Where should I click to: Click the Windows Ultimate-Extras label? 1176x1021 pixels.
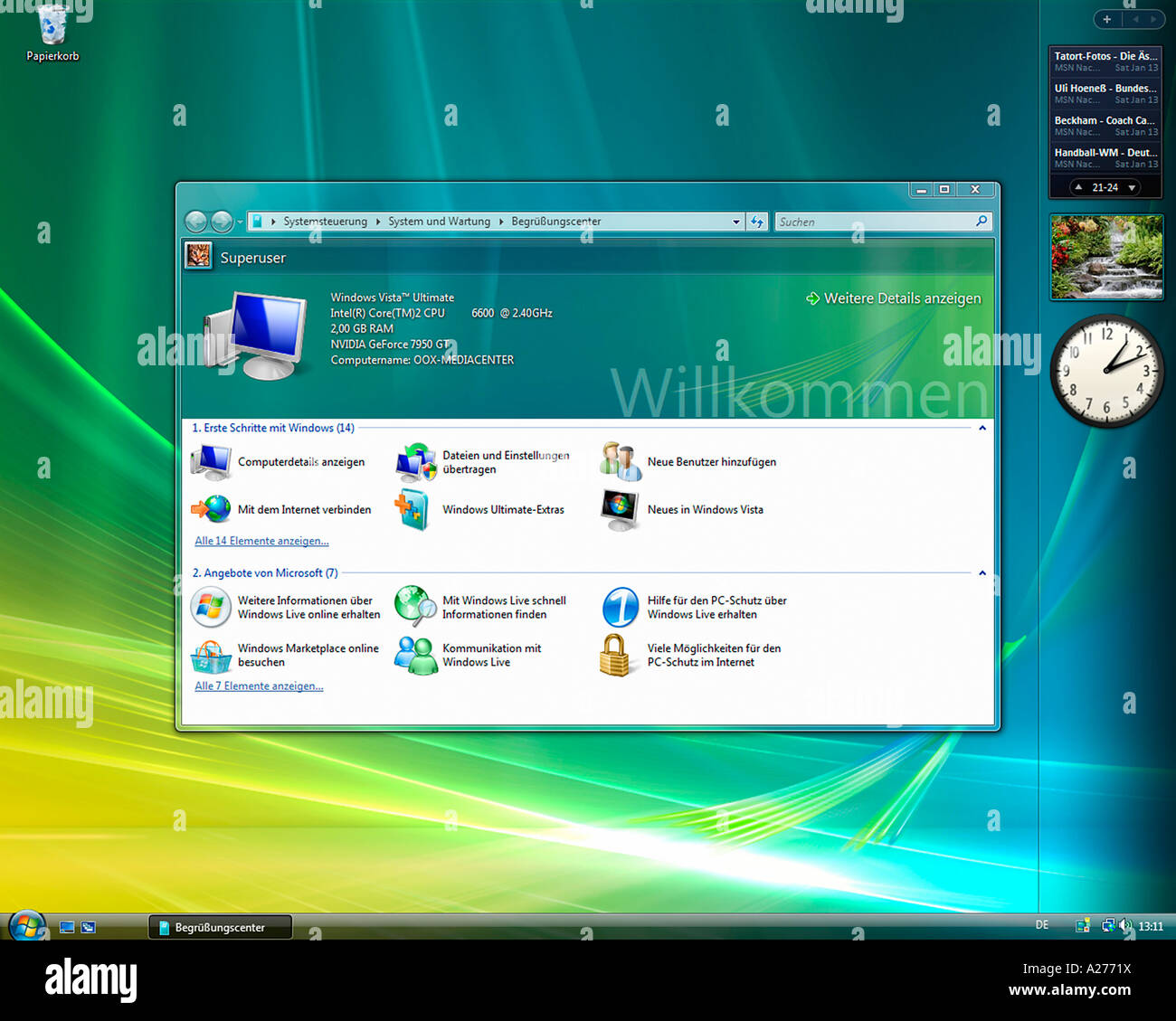click(503, 510)
